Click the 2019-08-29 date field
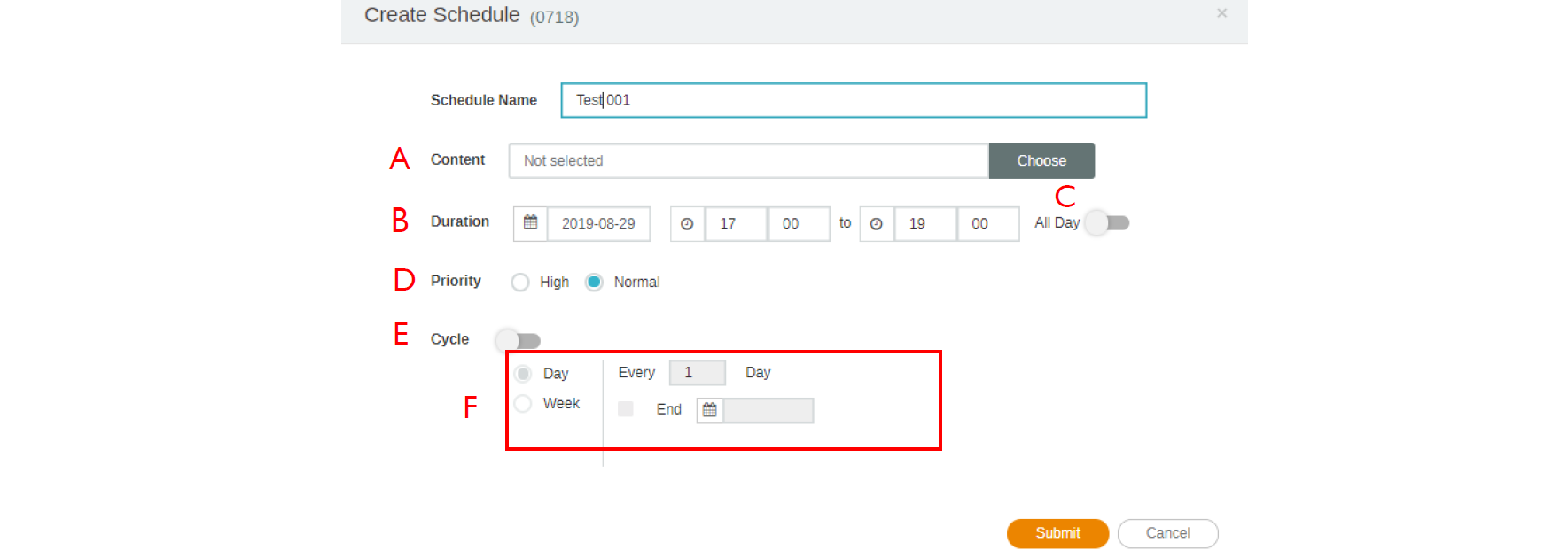 click(x=598, y=224)
